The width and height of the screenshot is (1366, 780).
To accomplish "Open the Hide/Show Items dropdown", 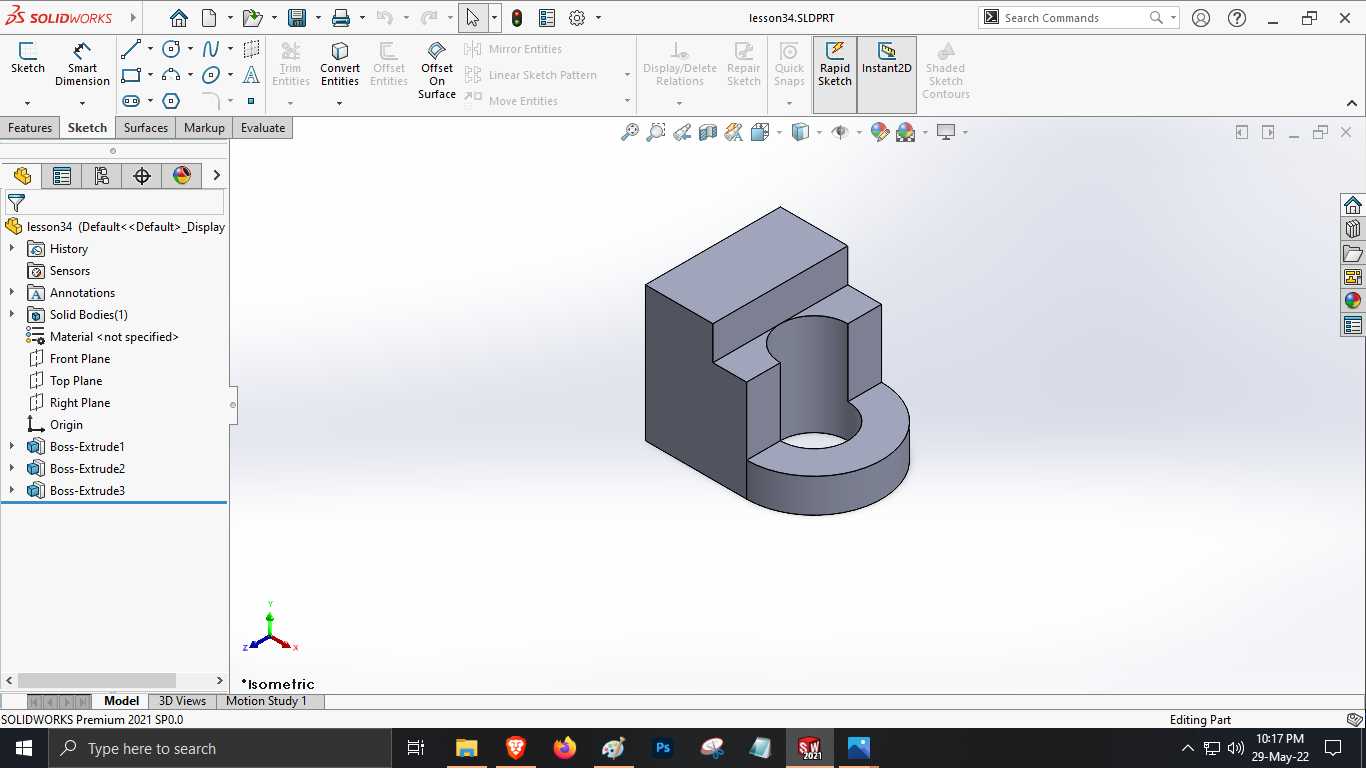I will [x=859, y=132].
